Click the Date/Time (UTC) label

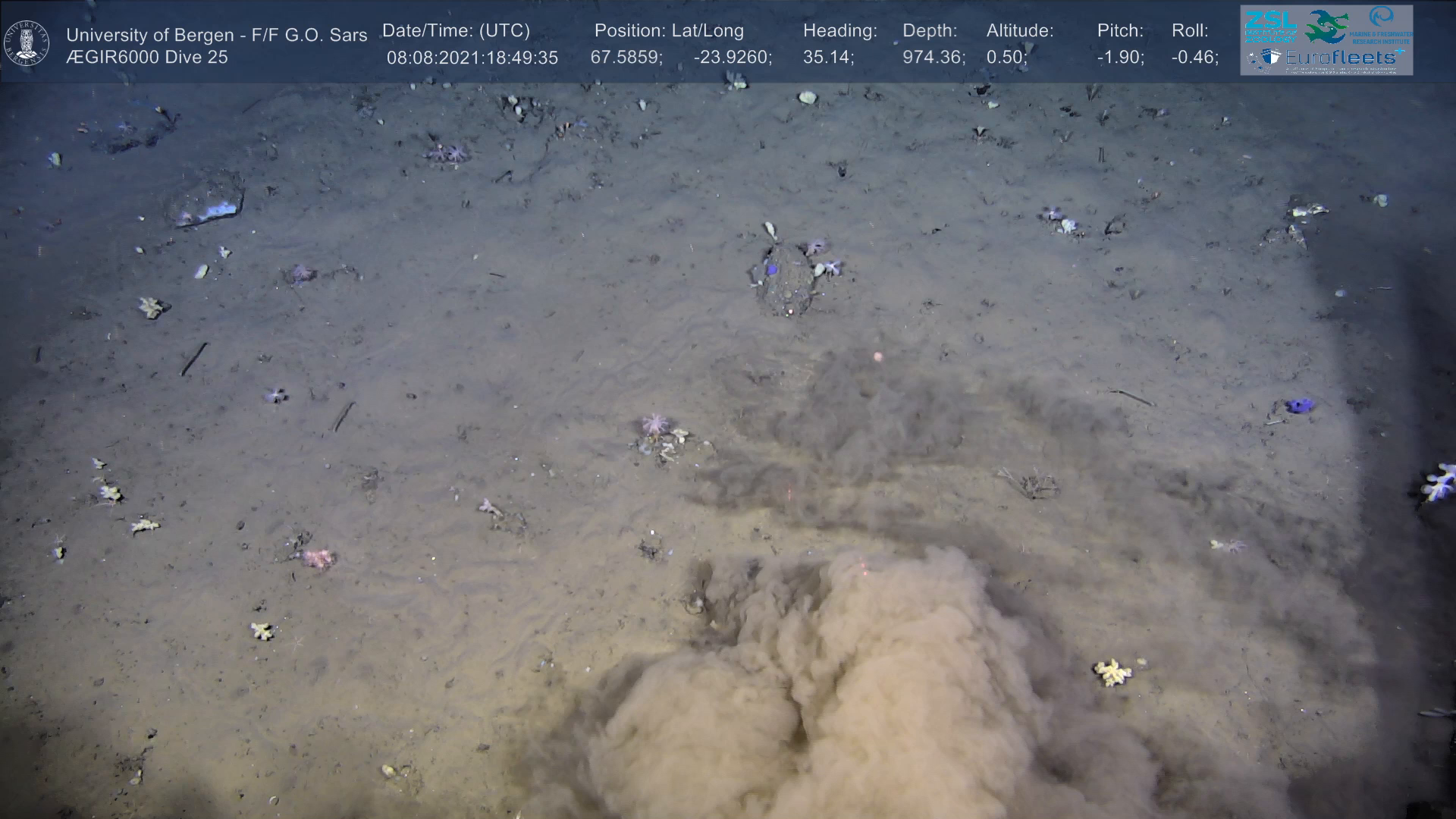456,31
